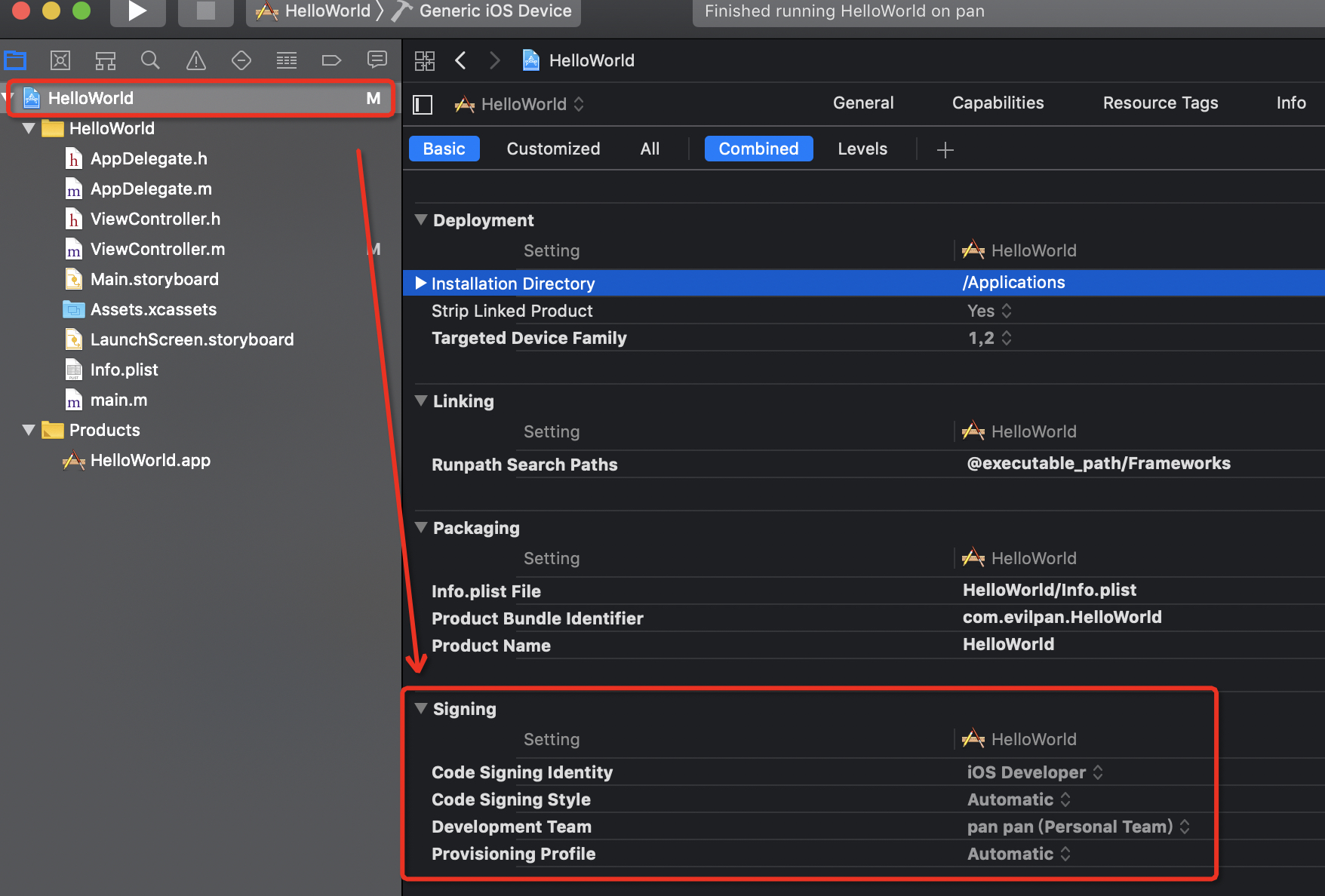The image size is (1325, 896).
Task: Open the Test navigator diamond icon
Action: 241,60
